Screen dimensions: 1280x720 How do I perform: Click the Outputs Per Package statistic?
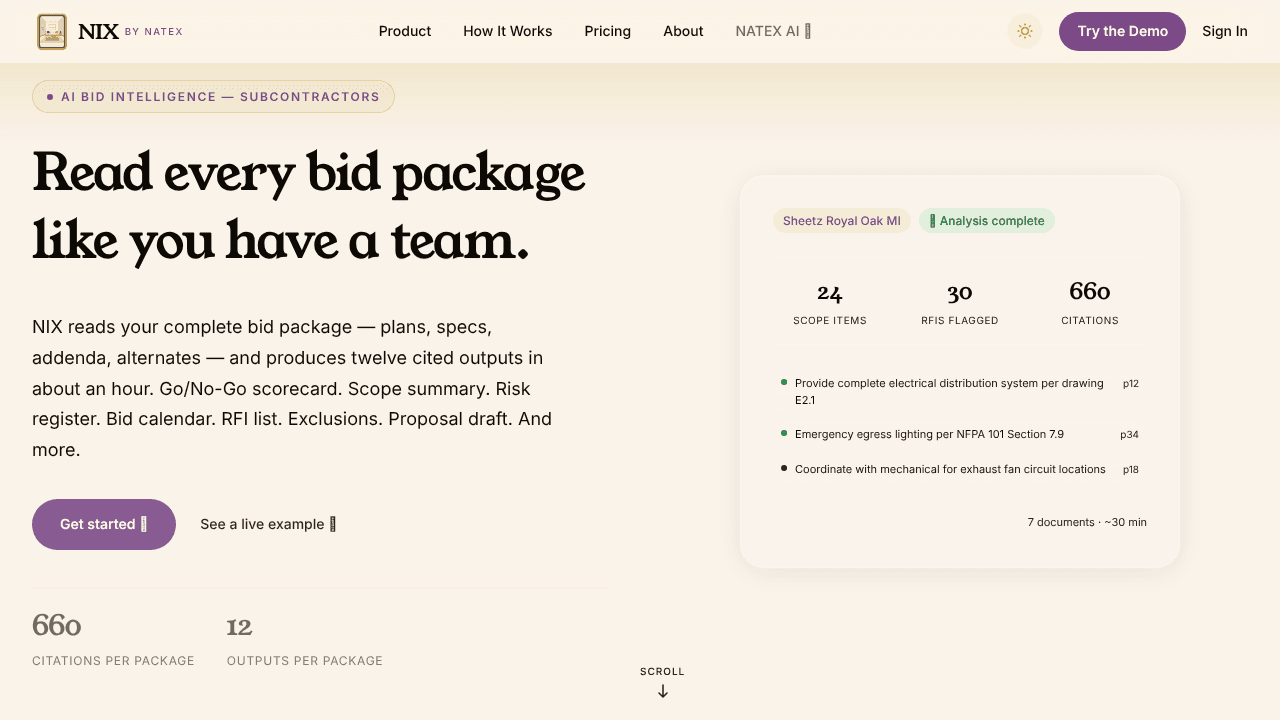tap(305, 640)
